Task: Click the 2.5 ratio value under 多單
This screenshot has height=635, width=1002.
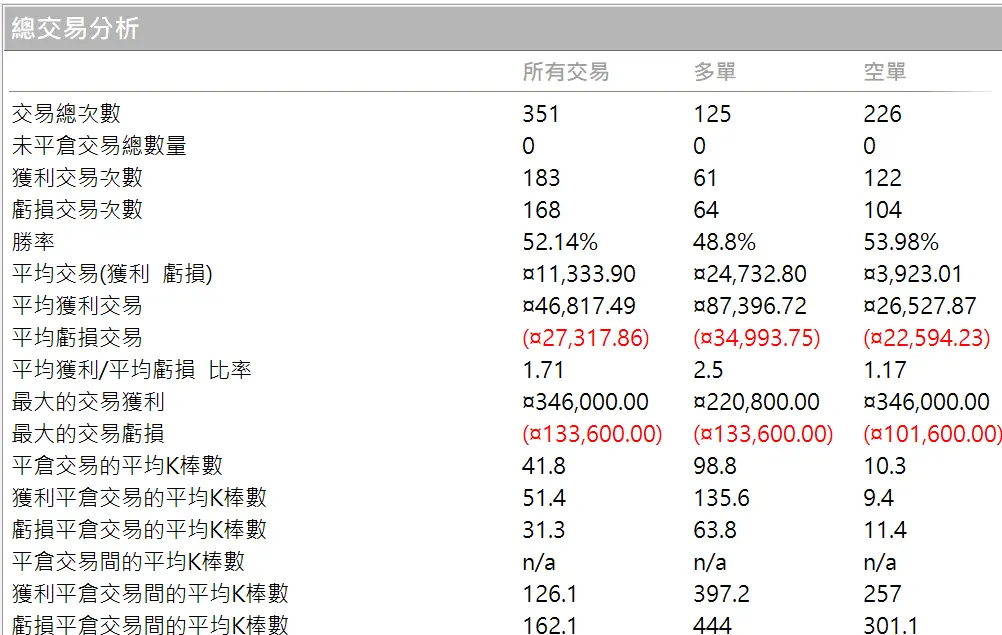Action: 708,370
